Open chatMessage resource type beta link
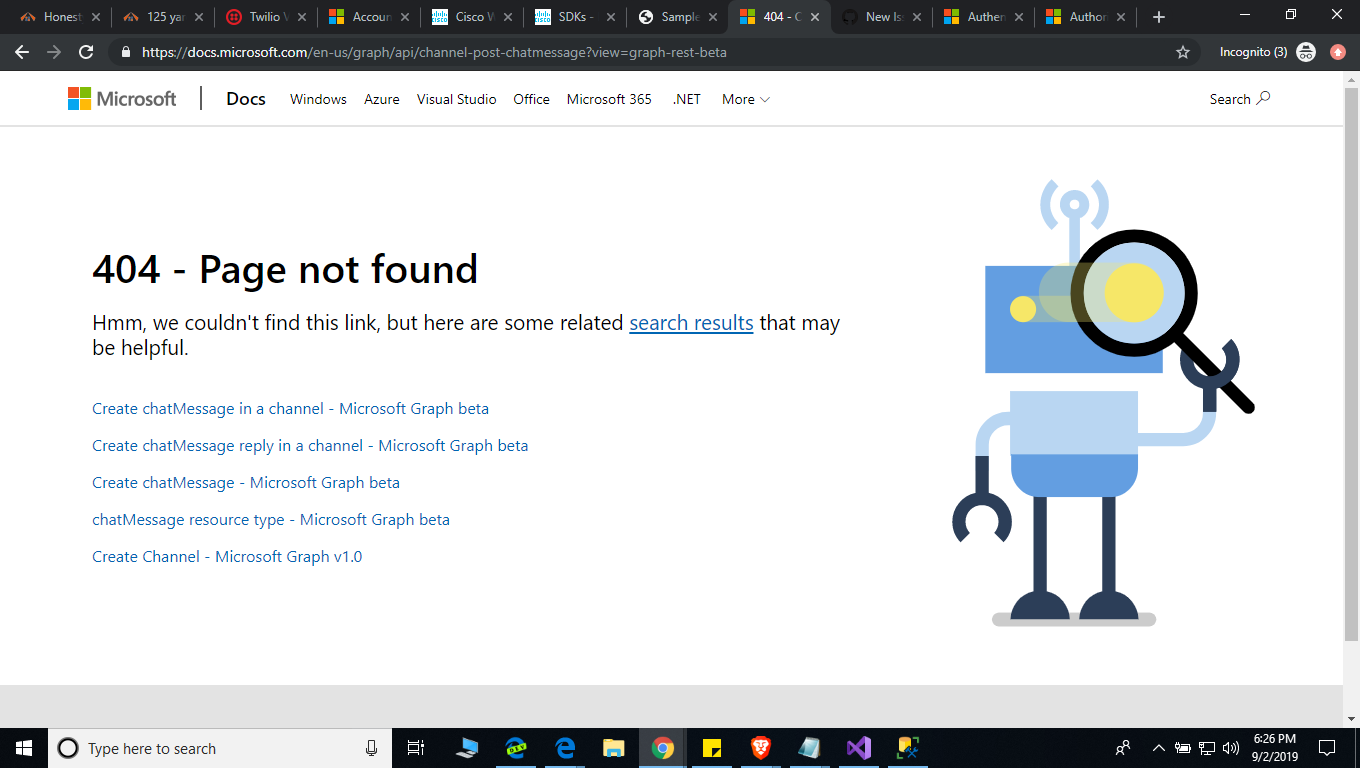Image resolution: width=1360 pixels, height=768 pixels. point(270,519)
